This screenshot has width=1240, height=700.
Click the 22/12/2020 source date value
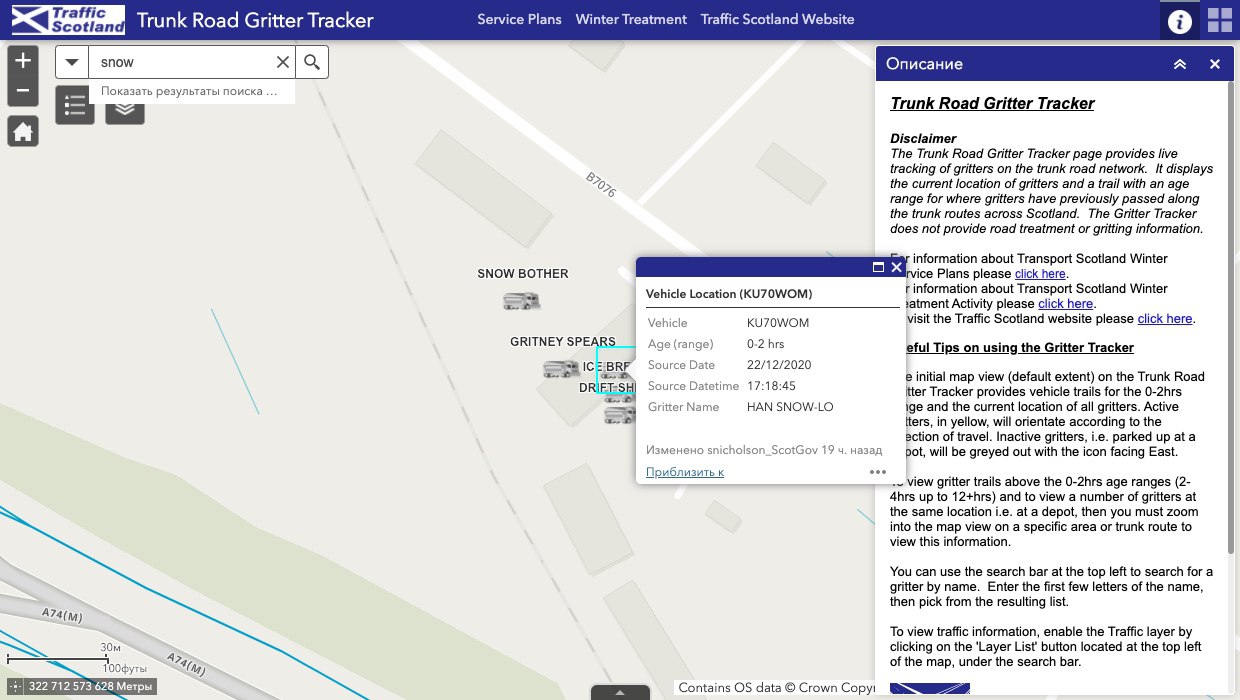pyautogui.click(x=779, y=365)
